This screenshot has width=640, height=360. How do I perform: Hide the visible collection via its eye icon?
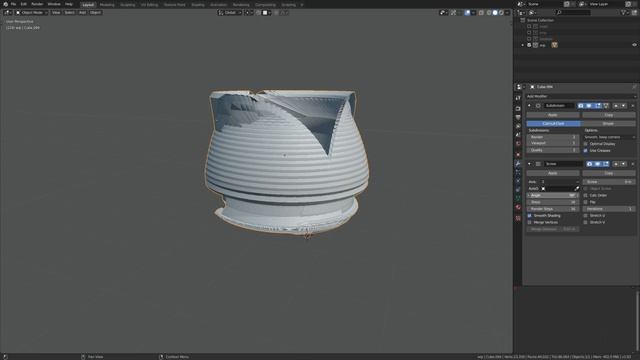pos(634,45)
